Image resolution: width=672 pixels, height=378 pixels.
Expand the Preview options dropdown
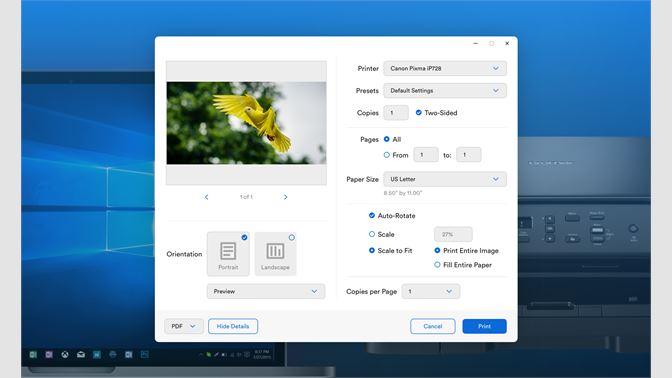pyautogui.click(x=266, y=291)
